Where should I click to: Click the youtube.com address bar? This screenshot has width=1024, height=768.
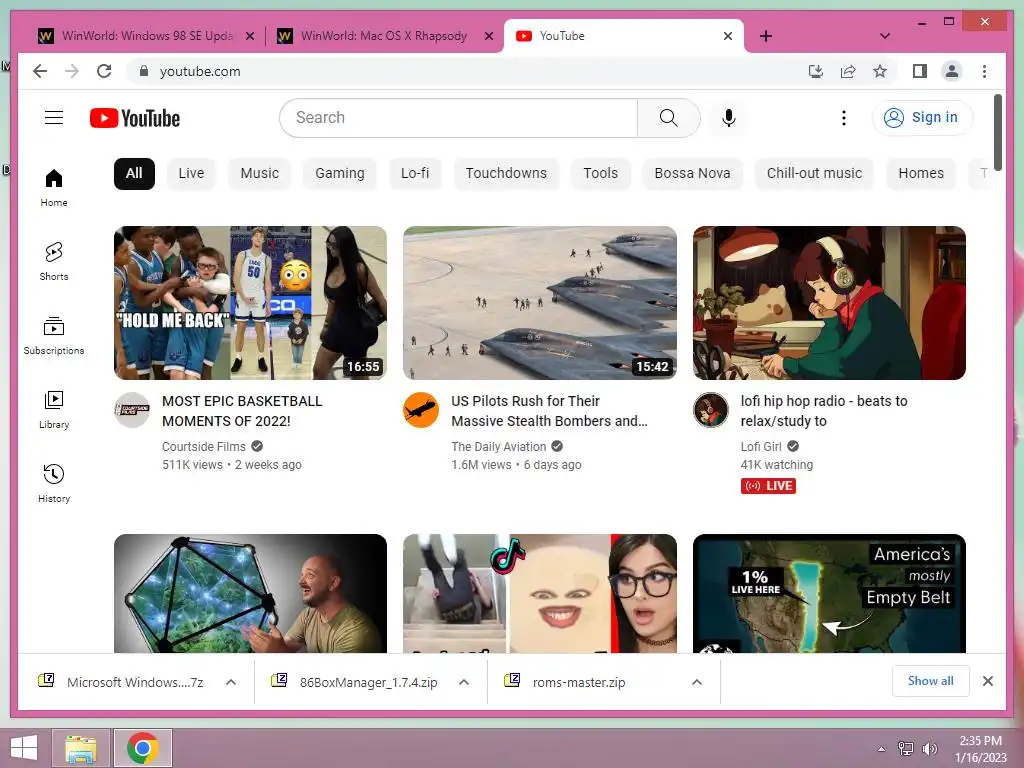coord(465,71)
